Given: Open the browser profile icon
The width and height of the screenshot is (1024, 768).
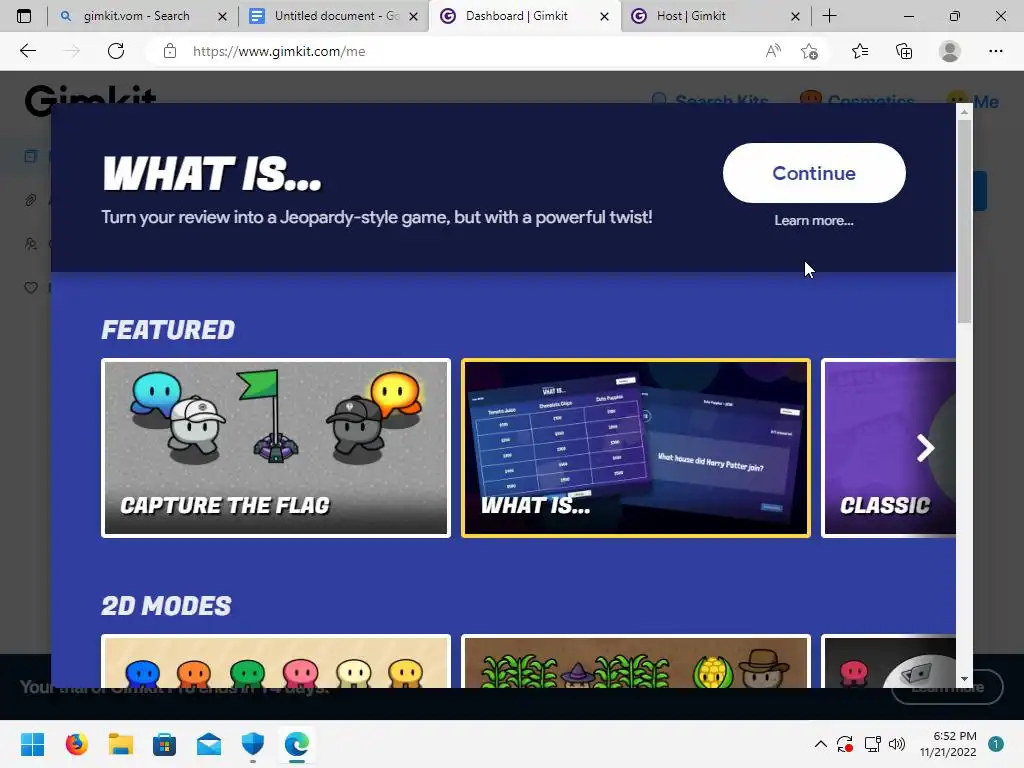Looking at the screenshot, I should pyautogui.click(x=950, y=51).
